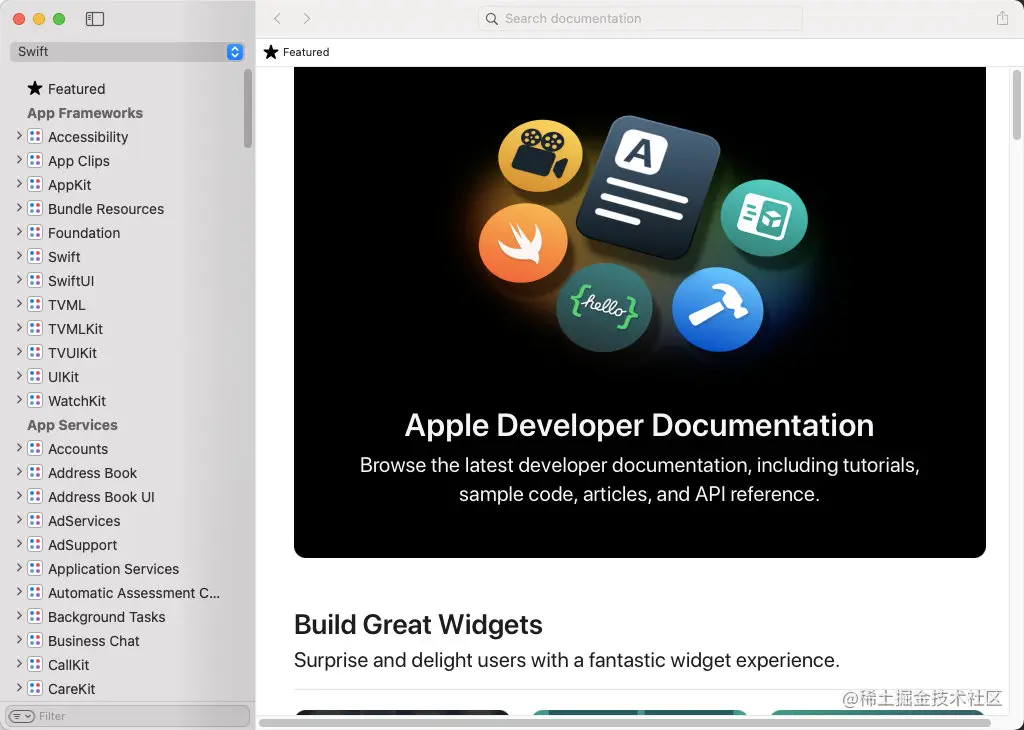Expand the TVUIKit tree item
This screenshot has height=730, width=1024.
coord(19,352)
